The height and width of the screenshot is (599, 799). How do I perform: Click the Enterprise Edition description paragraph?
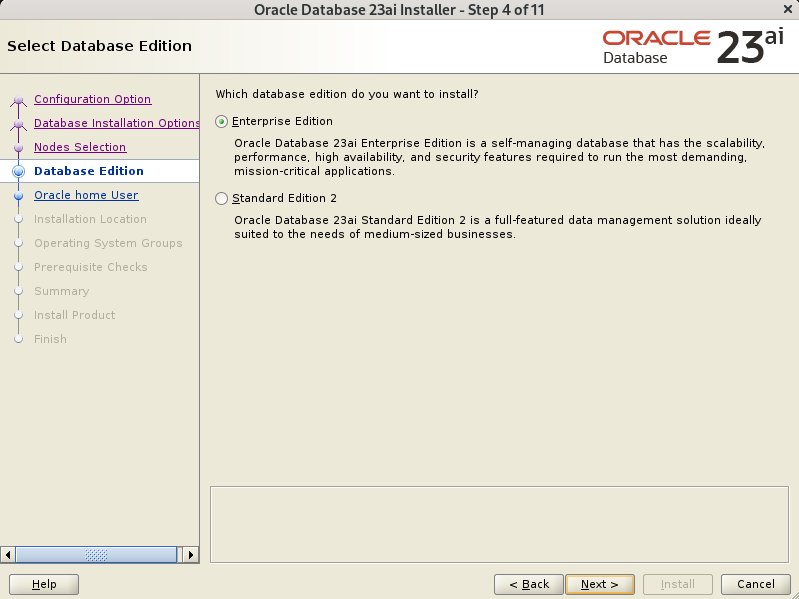point(499,157)
